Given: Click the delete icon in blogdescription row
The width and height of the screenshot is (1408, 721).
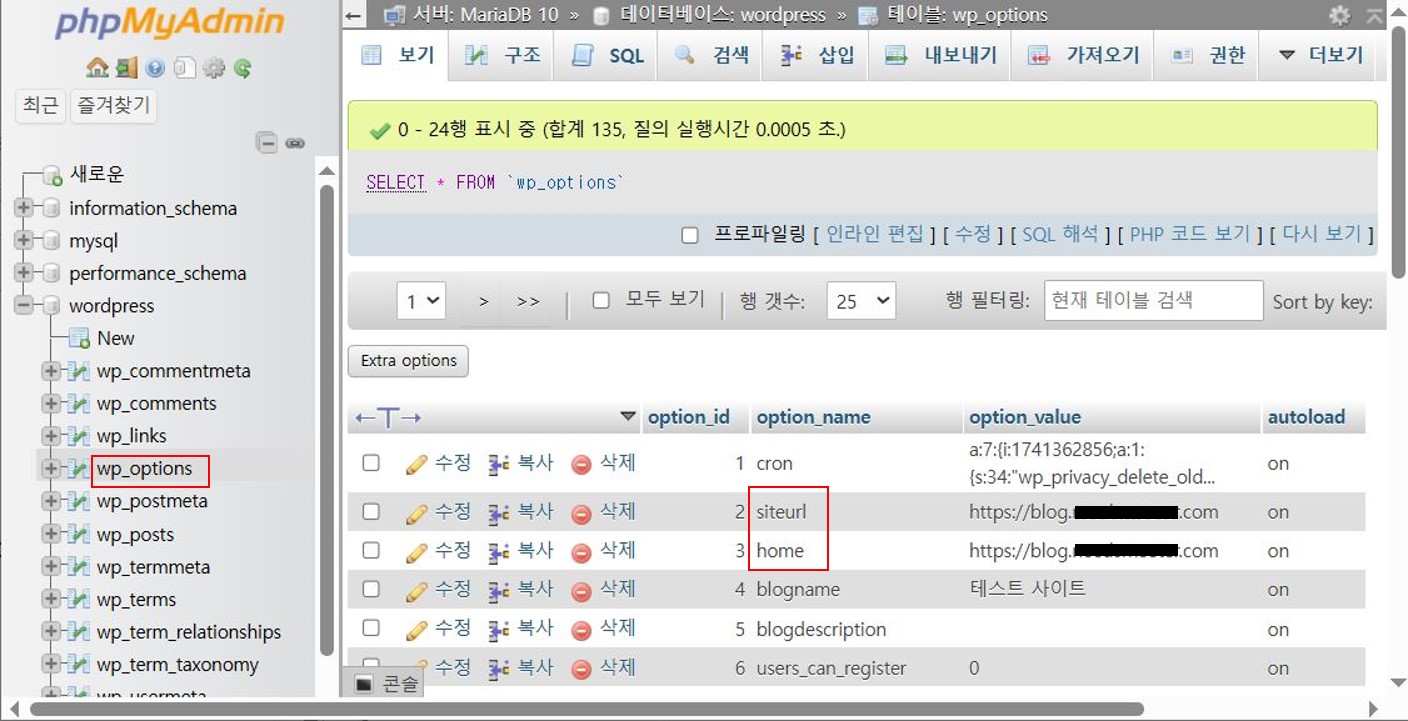Looking at the screenshot, I should point(581,629).
